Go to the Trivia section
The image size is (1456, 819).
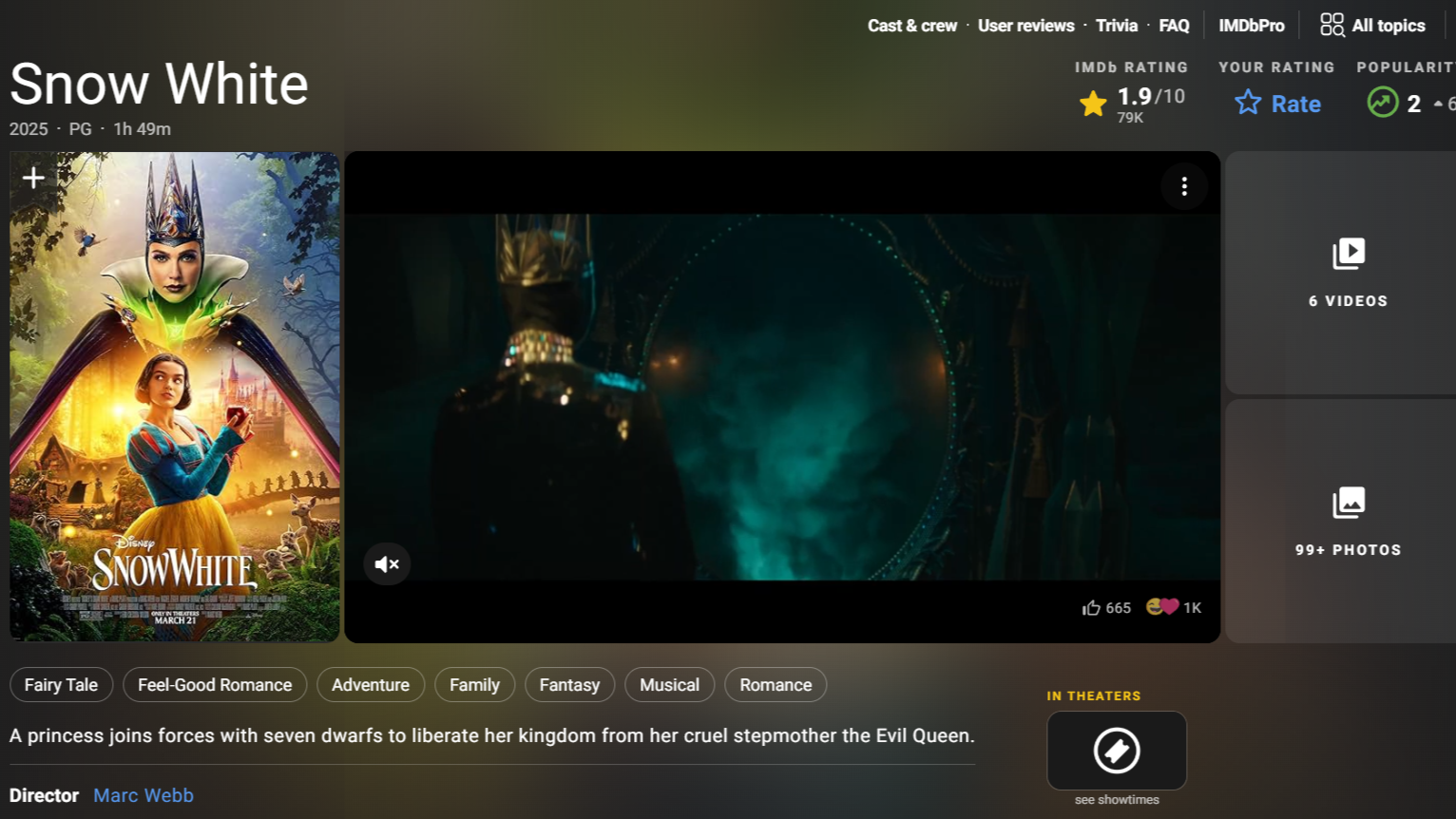[1117, 26]
